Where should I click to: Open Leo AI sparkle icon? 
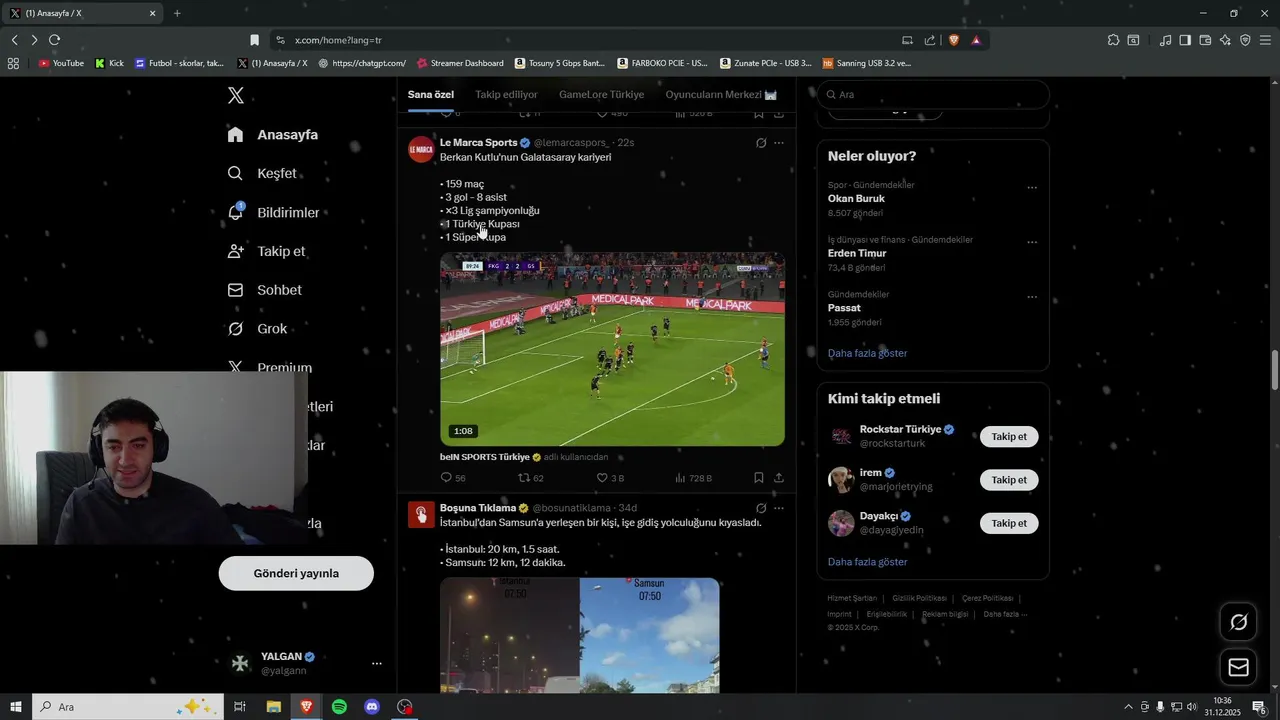(x=1225, y=40)
